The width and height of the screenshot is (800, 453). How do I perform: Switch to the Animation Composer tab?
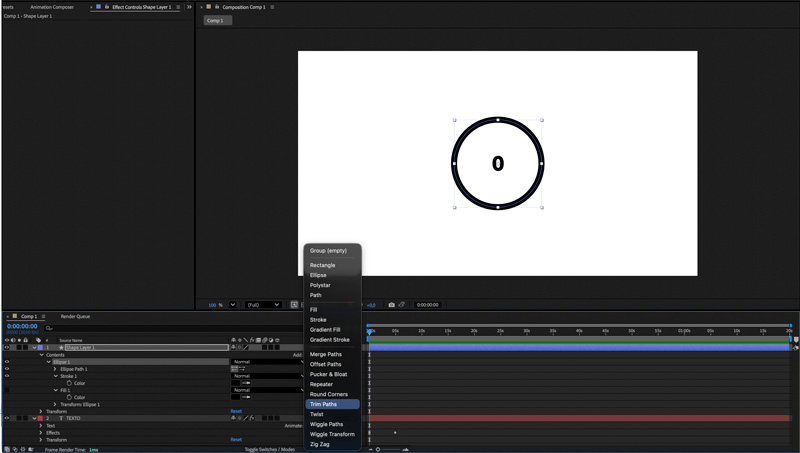pos(52,7)
